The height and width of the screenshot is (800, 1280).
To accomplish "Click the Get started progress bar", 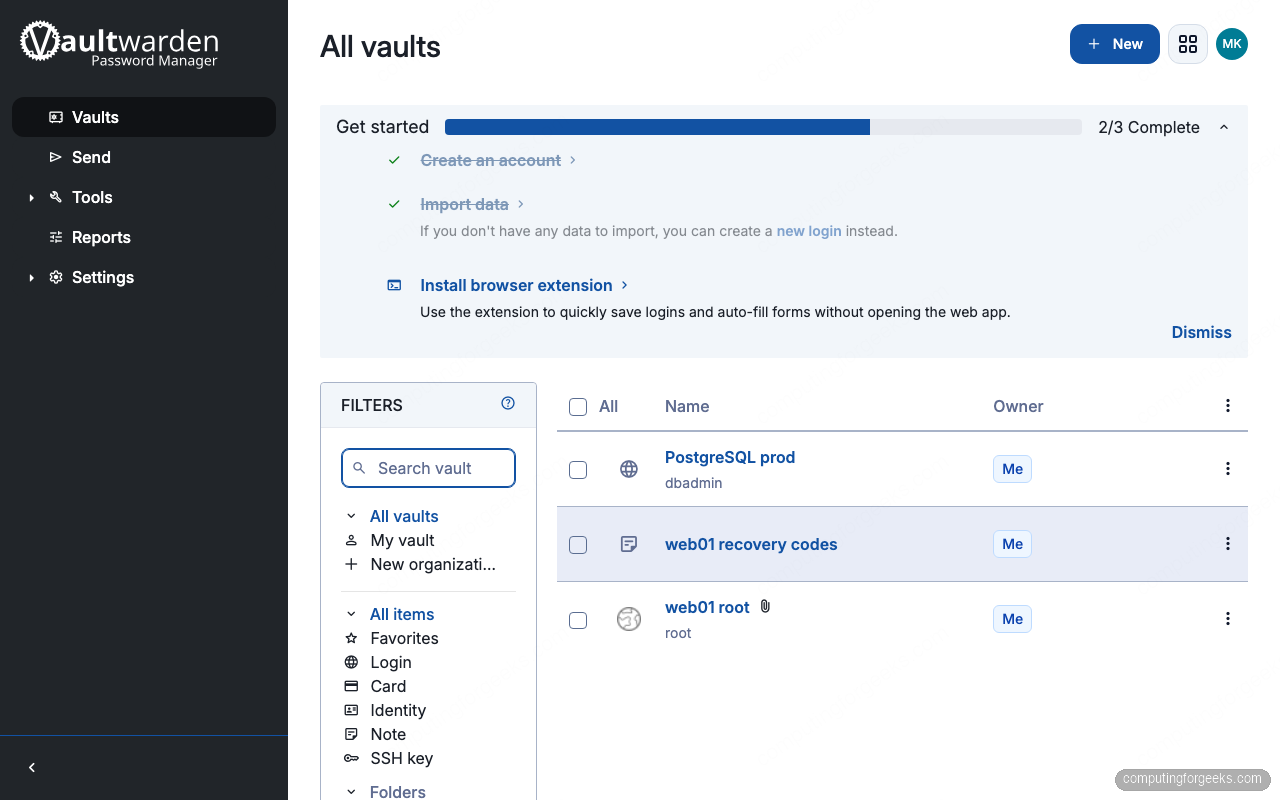I will point(763,127).
